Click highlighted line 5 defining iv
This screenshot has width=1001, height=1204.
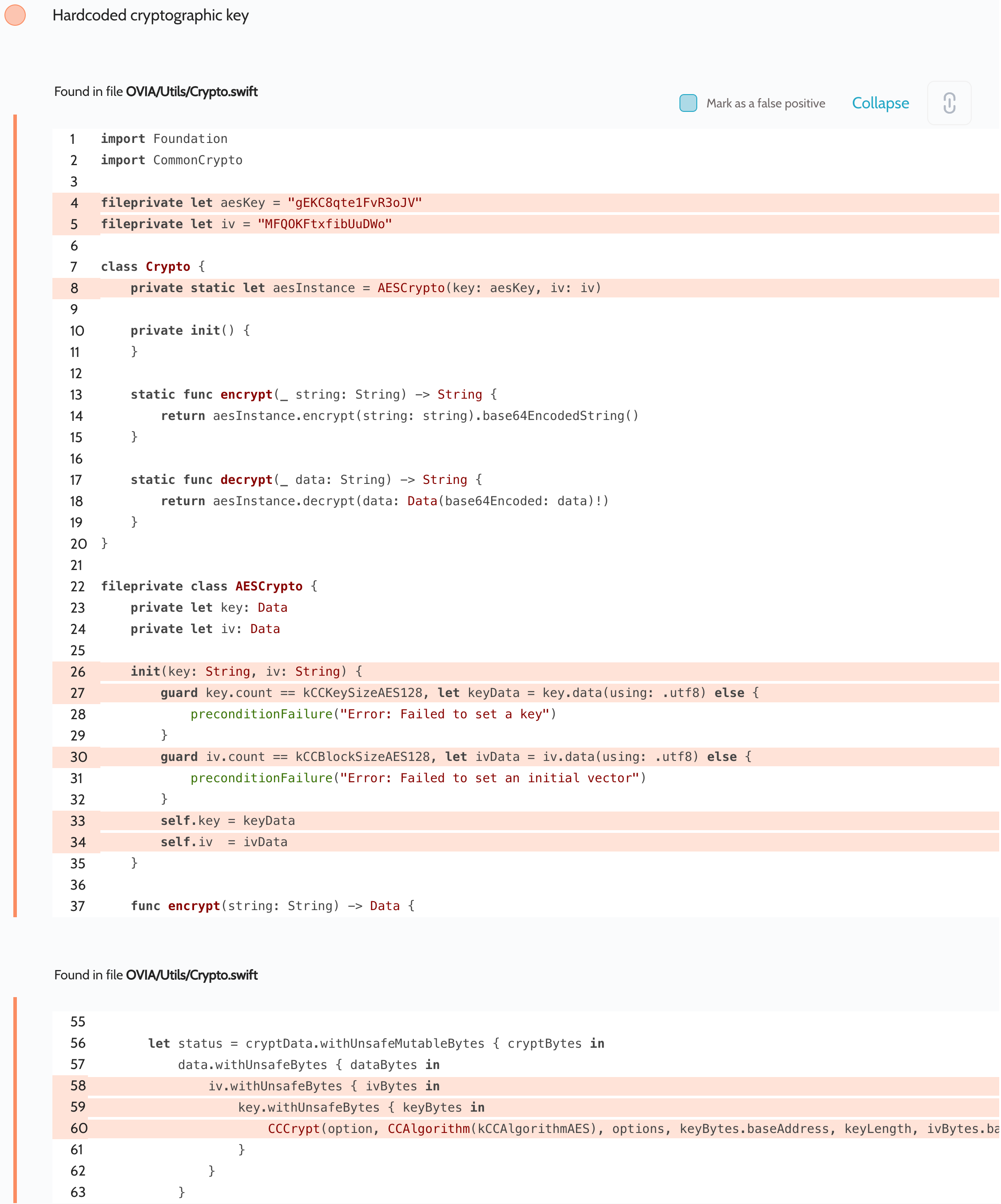(x=246, y=224)
